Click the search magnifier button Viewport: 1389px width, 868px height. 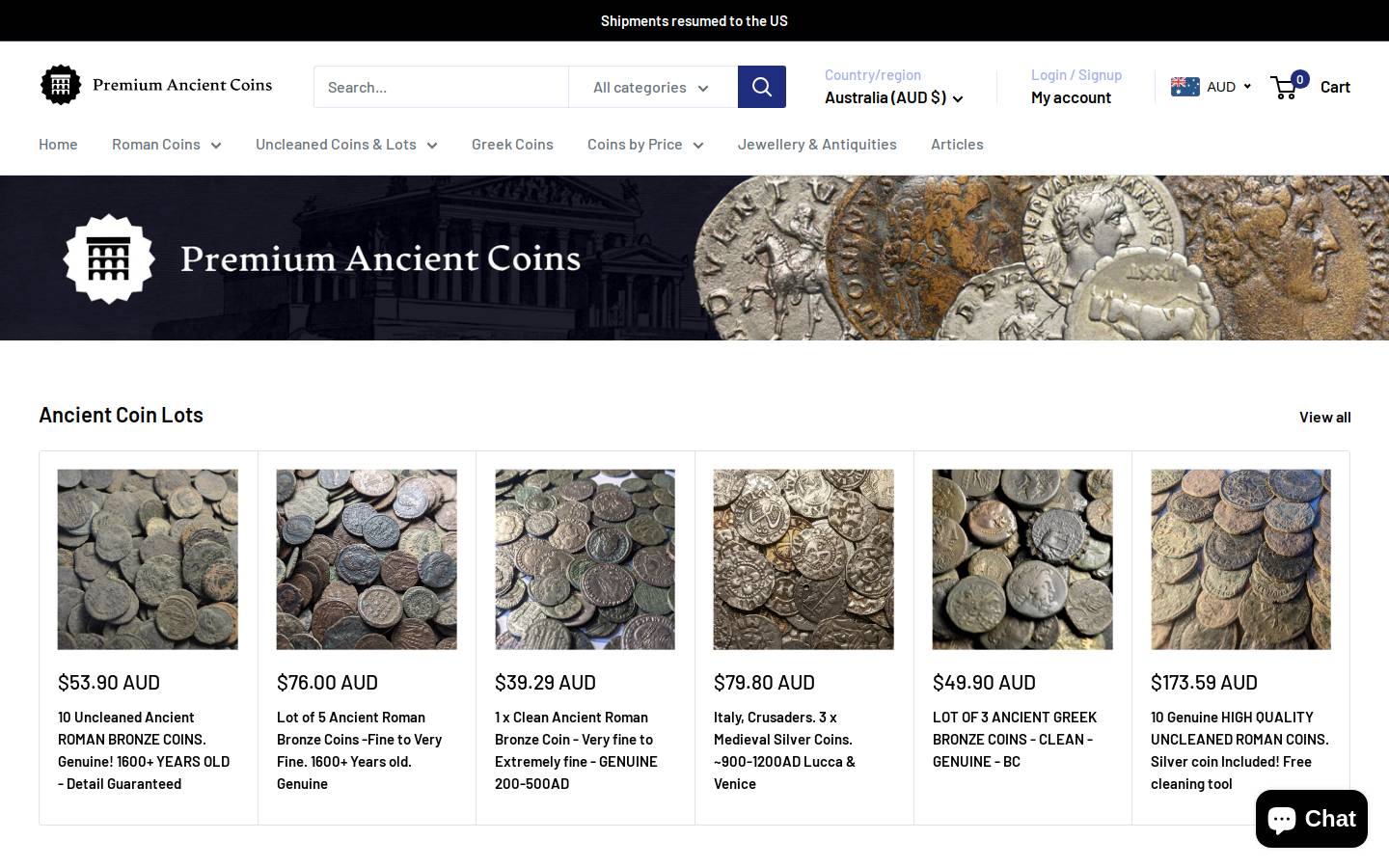pos(762,87)
